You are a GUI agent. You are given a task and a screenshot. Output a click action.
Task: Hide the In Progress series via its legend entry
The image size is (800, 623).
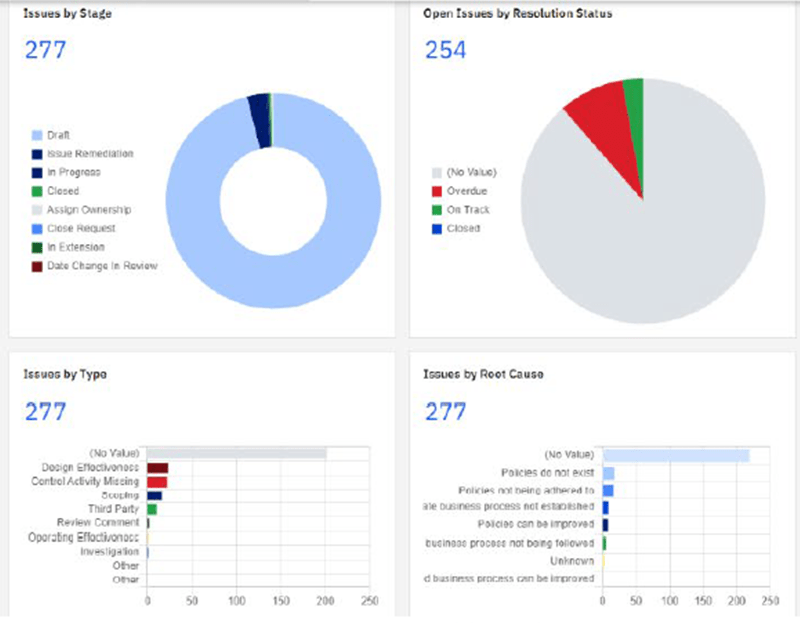tap(34, 172)
